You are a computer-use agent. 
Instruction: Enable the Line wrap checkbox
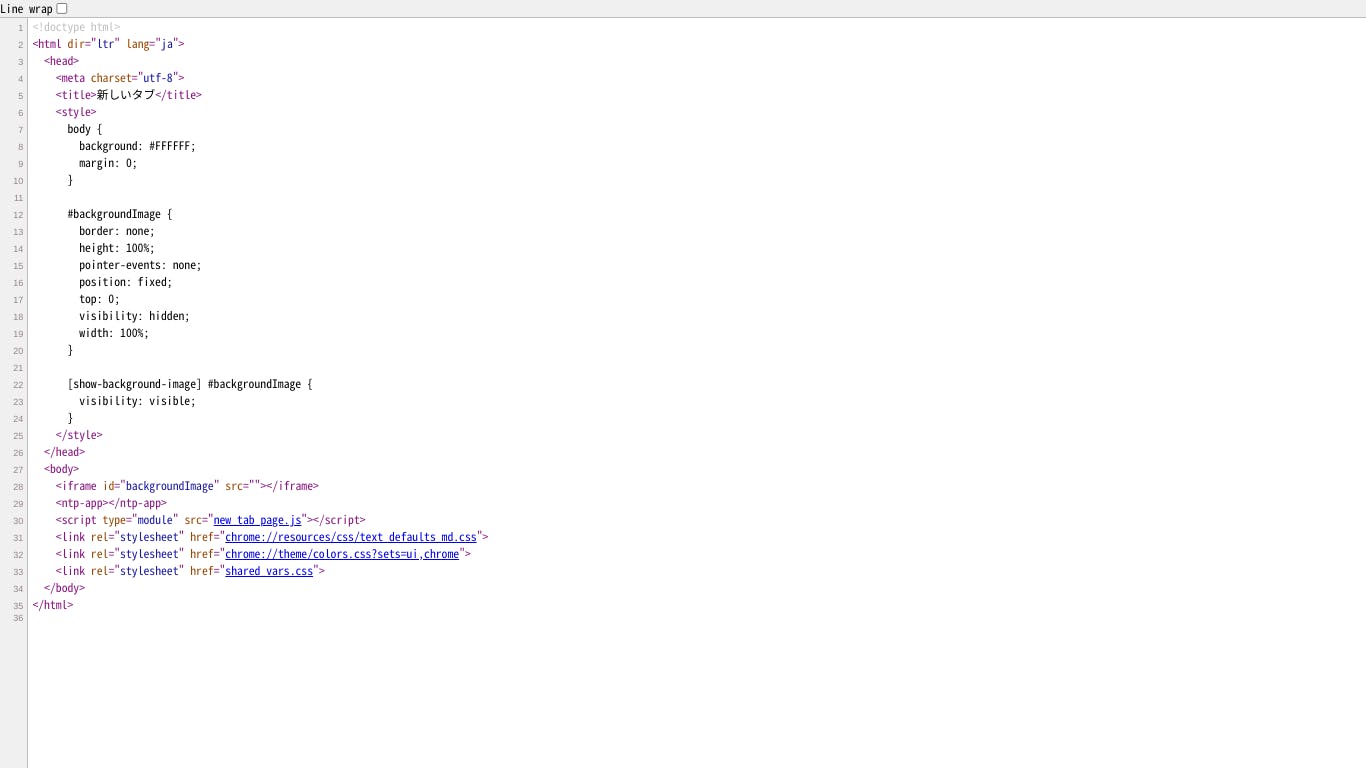pos(62,9)
